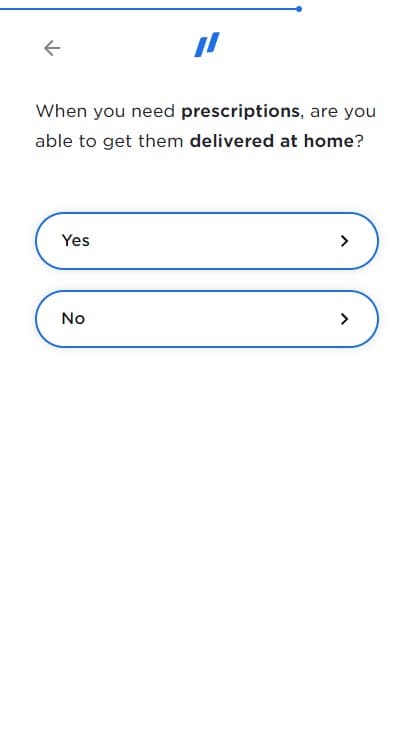Click the "No" label text
This screenshot has height=736, width=414.
(73, 319)
